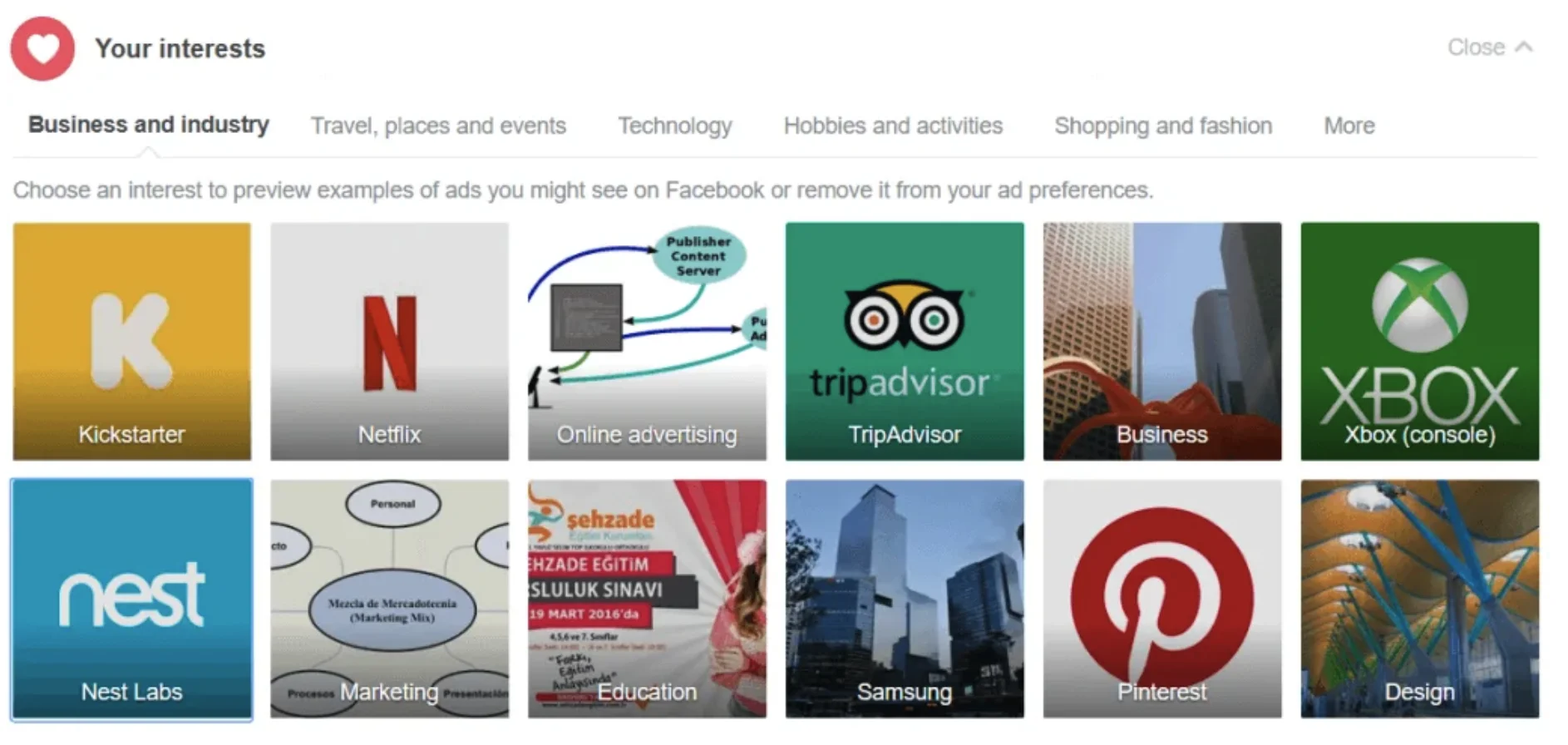
Task: Choose the Samsung building tile
Action: click(905, 599)
